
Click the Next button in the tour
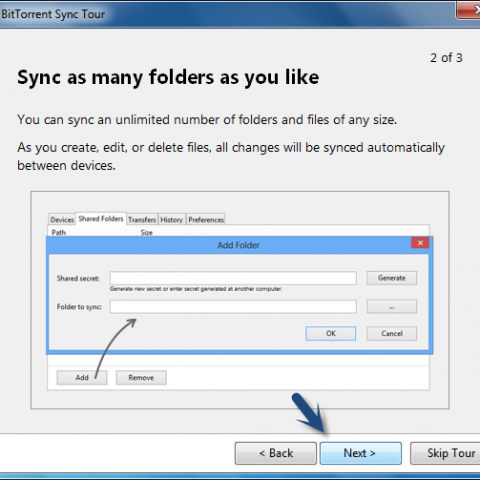coord(361,453)
